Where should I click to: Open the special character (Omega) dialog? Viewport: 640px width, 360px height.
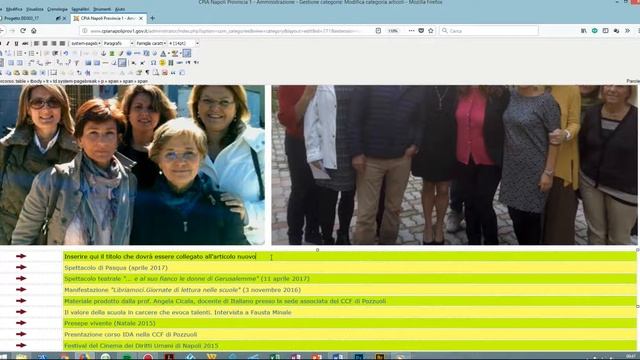coord(153,63)
